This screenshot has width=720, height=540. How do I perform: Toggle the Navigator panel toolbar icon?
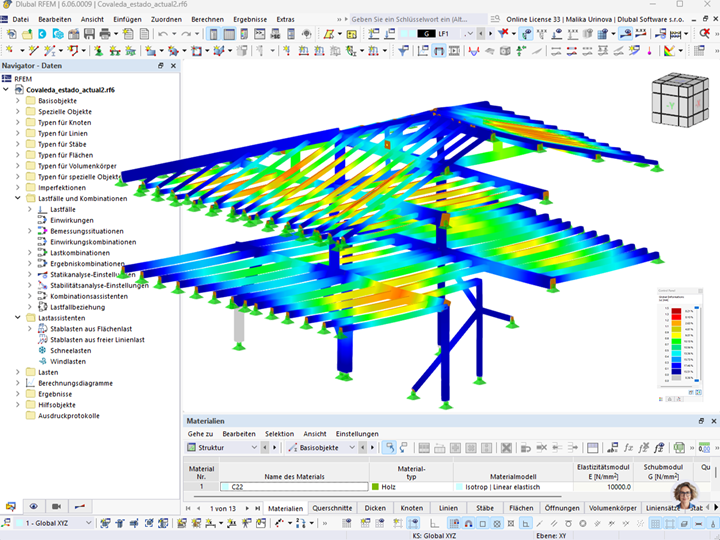(x=214, y=34)
